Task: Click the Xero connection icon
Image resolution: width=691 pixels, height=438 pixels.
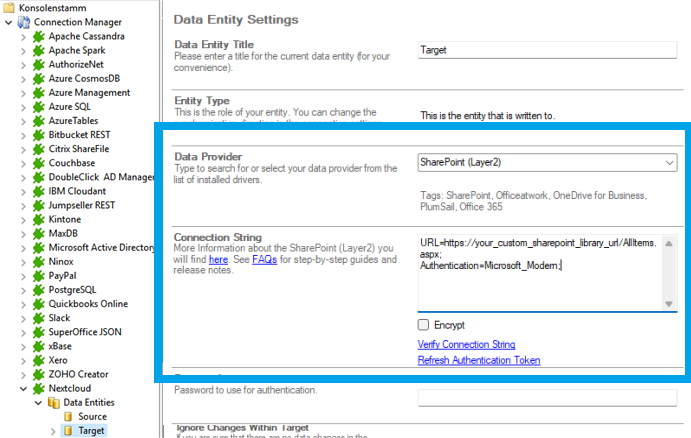Action: point(39,360)
